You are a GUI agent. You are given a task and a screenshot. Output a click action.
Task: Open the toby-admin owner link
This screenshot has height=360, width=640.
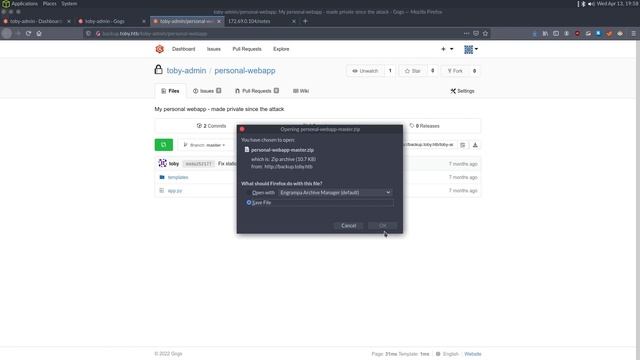click(186, 71)
